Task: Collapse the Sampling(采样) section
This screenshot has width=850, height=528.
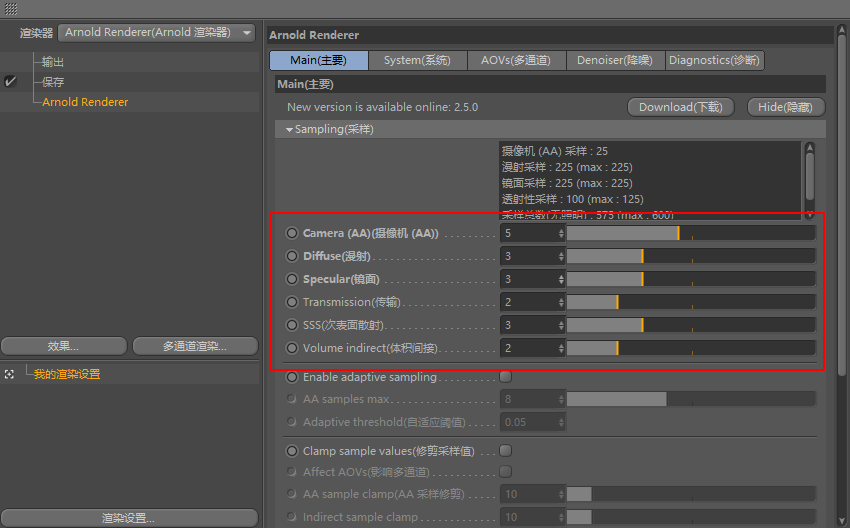Action: [289, 130]
